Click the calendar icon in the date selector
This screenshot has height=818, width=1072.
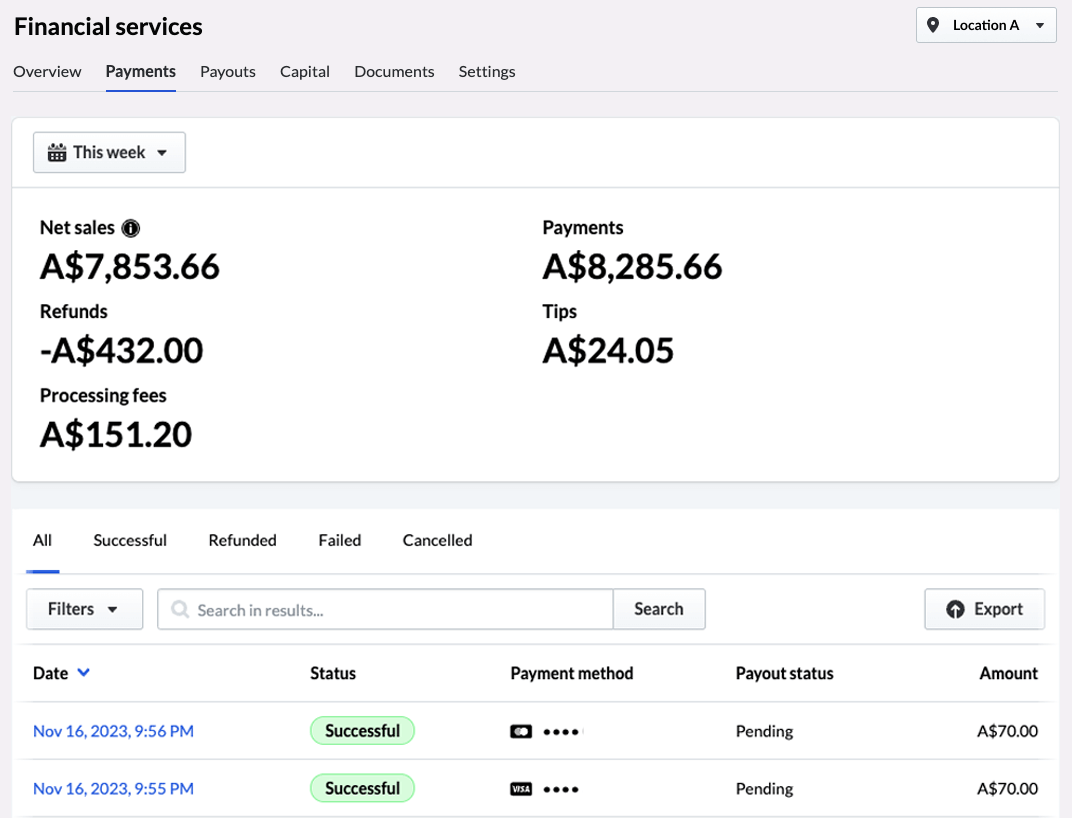[x=58, y=151]
